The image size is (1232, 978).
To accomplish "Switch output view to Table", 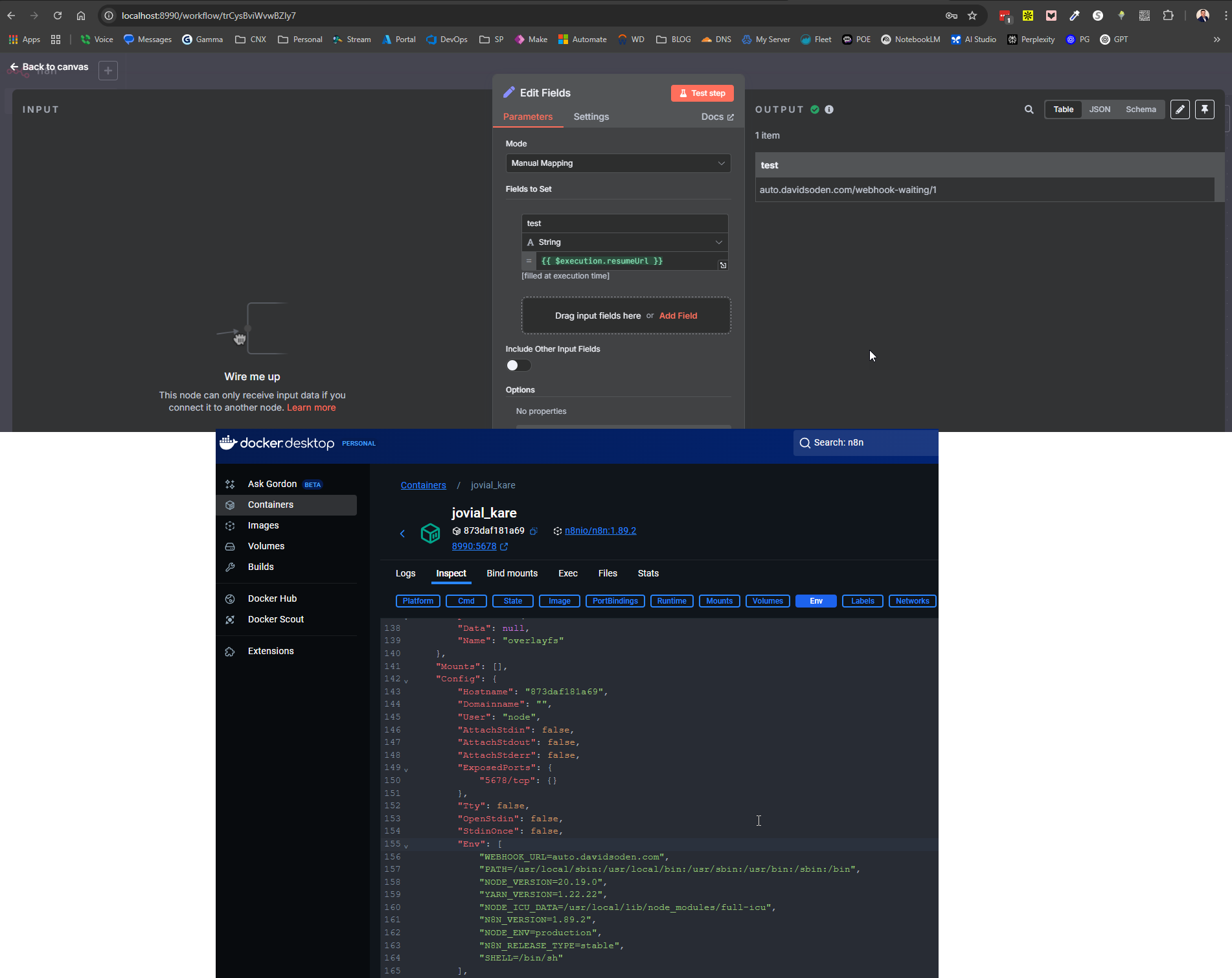I will pos(1063,109).
